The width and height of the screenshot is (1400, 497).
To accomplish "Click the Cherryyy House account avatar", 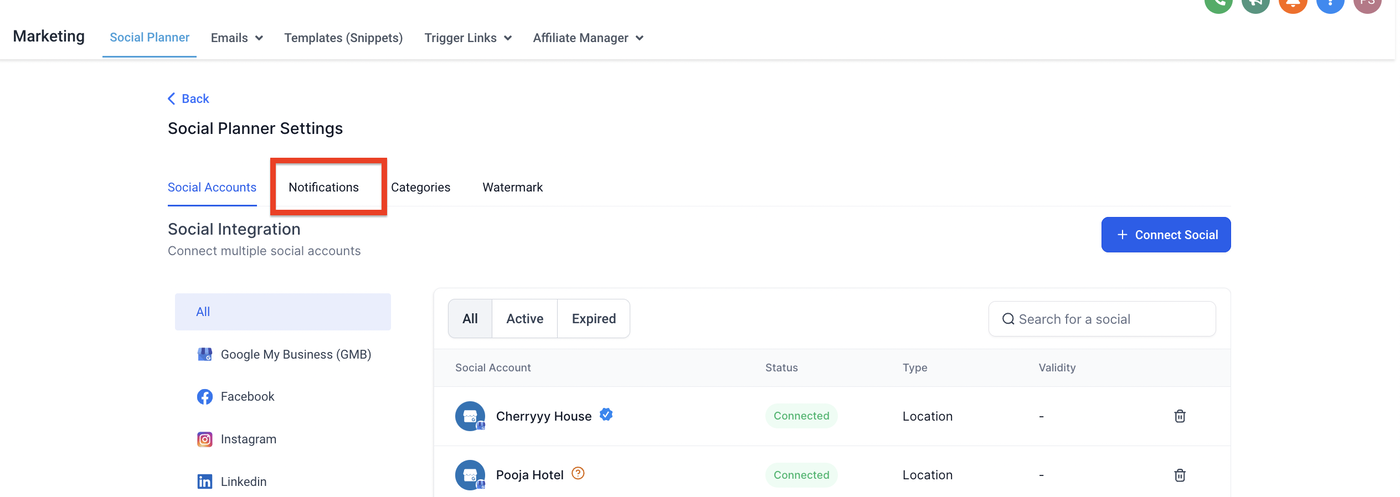I will (x=470, y=416).
